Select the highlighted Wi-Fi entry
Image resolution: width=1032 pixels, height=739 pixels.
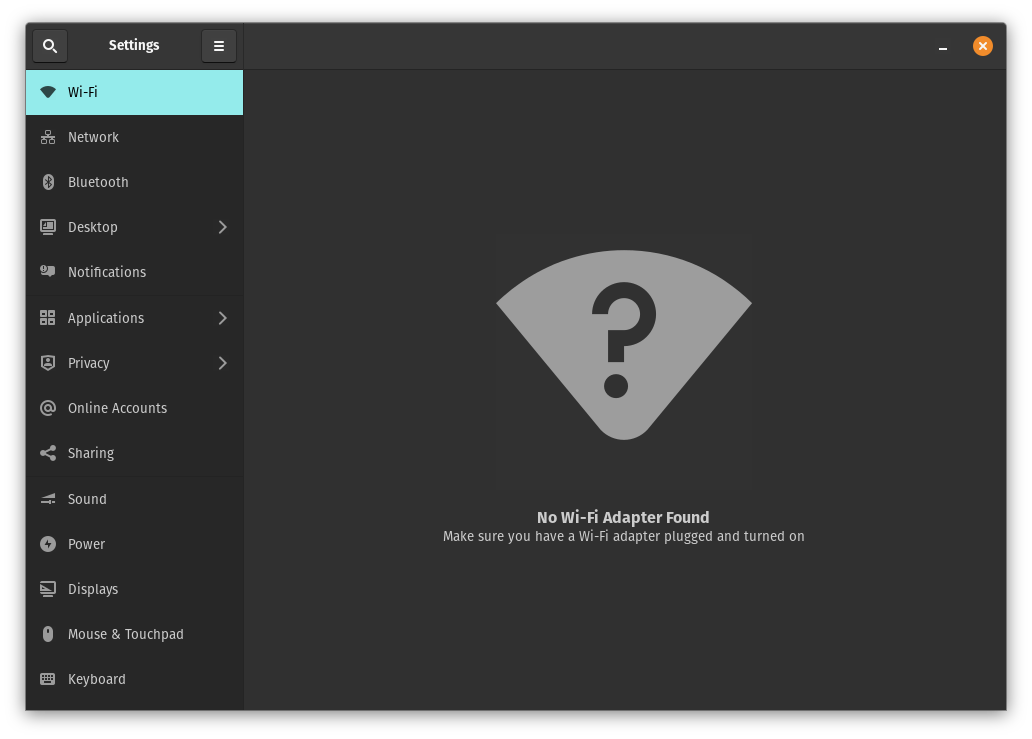[134, 92]
